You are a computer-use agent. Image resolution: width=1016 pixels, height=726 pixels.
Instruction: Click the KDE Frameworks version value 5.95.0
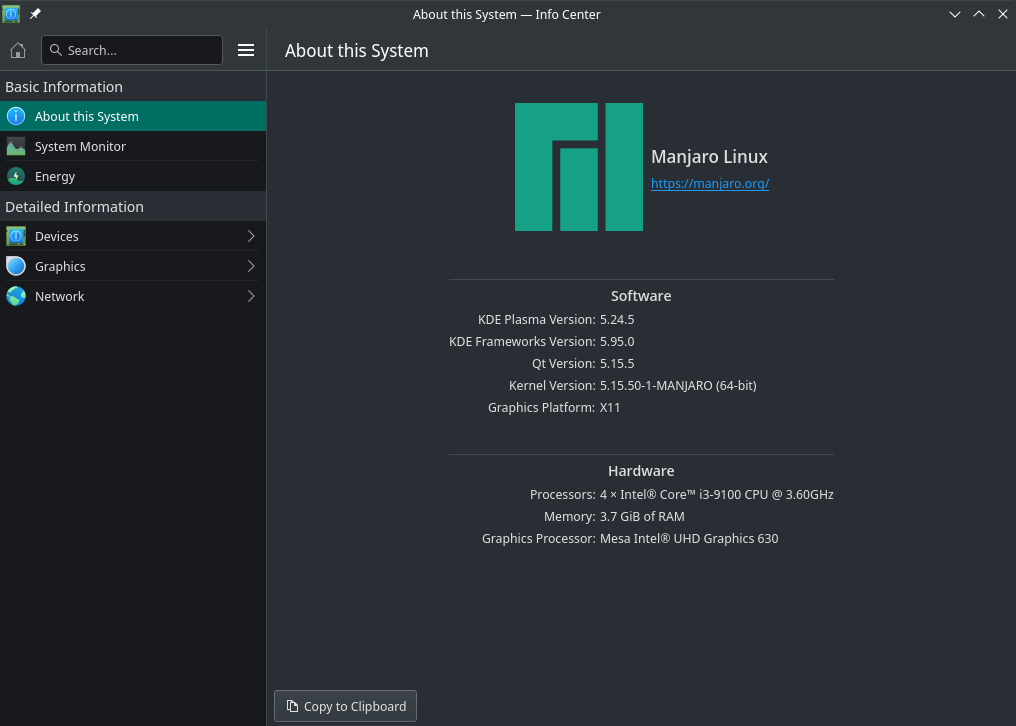coord(617,342)
